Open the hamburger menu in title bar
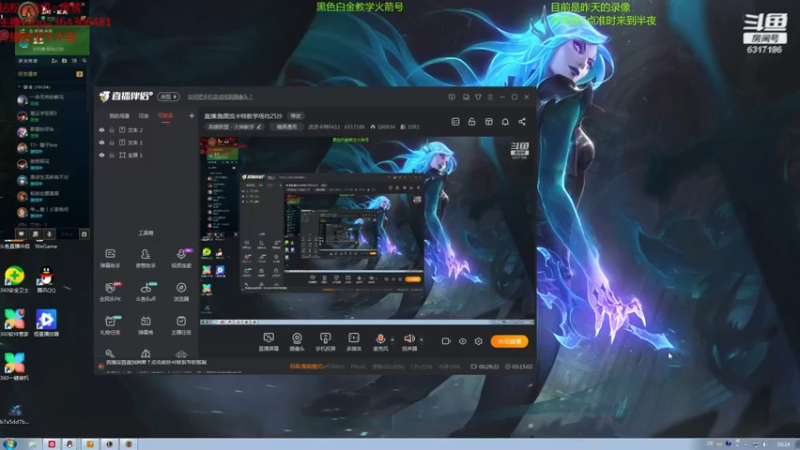This screenshot has height=450, width=800. [490, 97]
